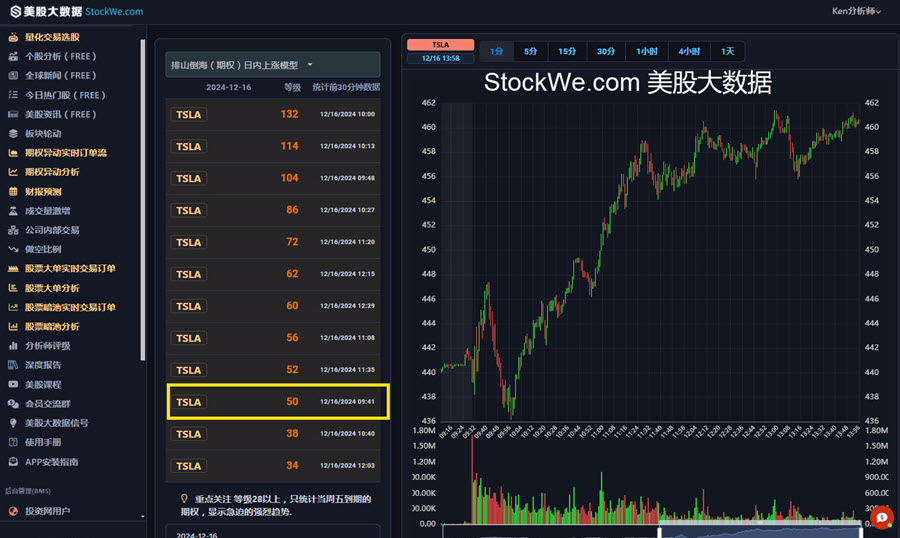The height and width of the screenshot is (538, 900).
Task: Select TSLA row with level 104
Action: pos(273,179)
